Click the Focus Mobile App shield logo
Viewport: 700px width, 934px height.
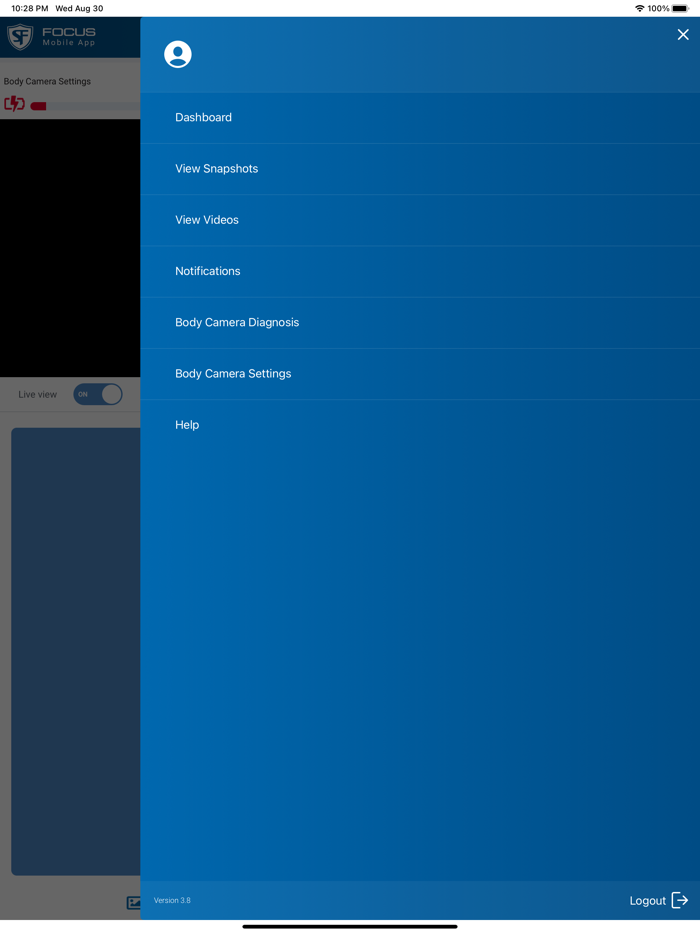pos(20,37)
